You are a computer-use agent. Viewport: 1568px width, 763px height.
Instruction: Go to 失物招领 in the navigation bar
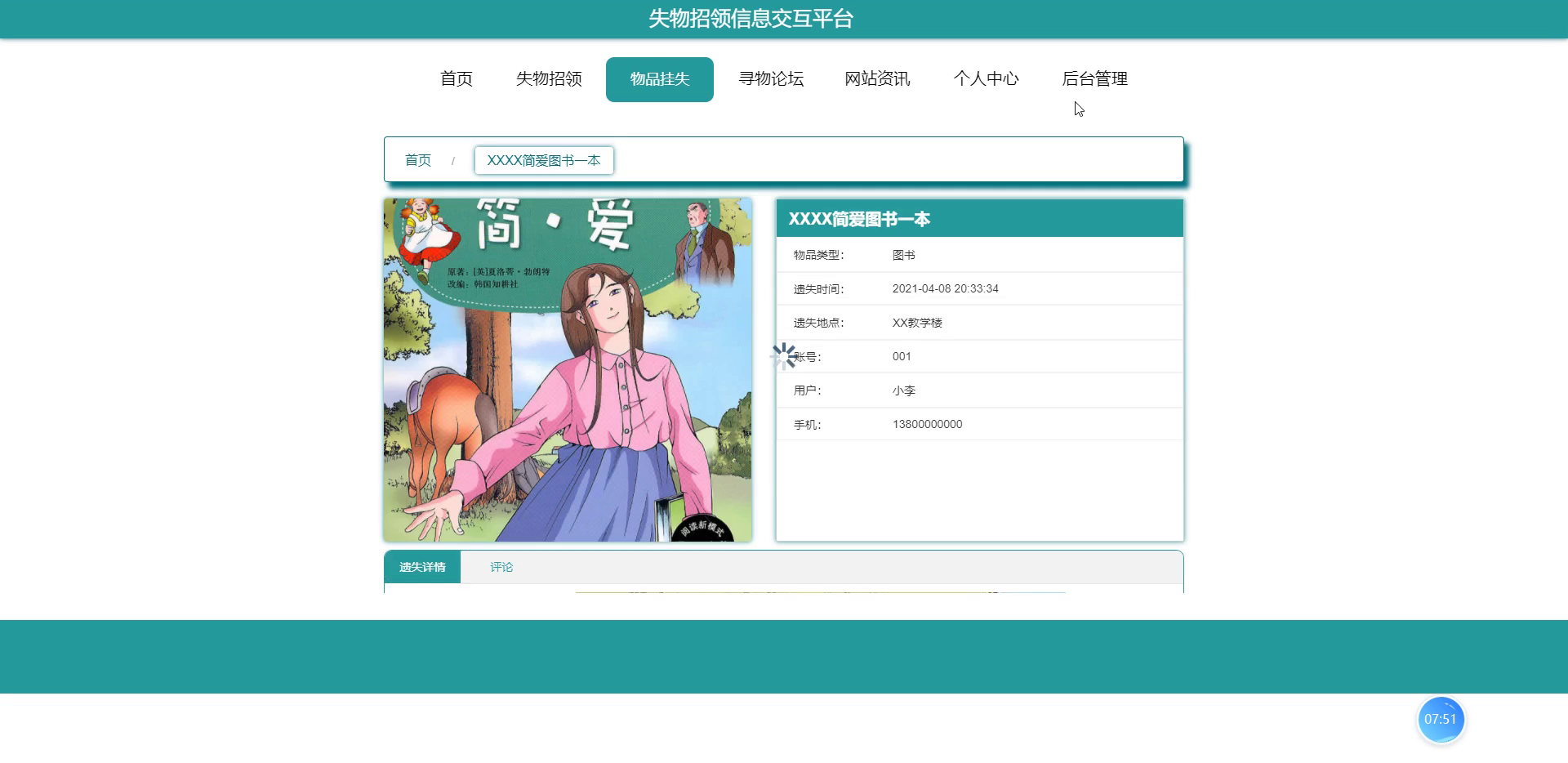click(549, 79)
